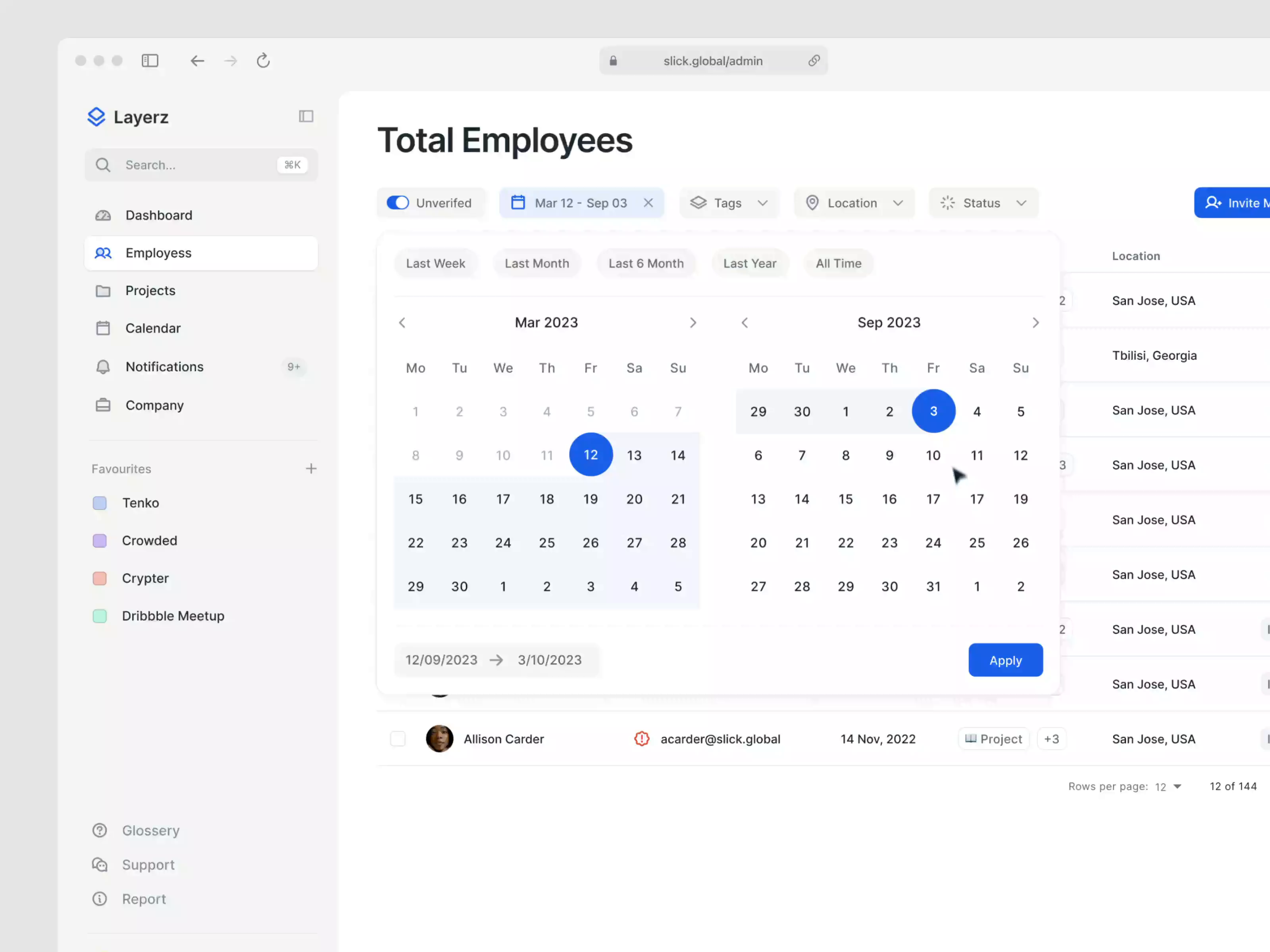Open the Glossery link
1270x952 pixels.
click(151, 830)
